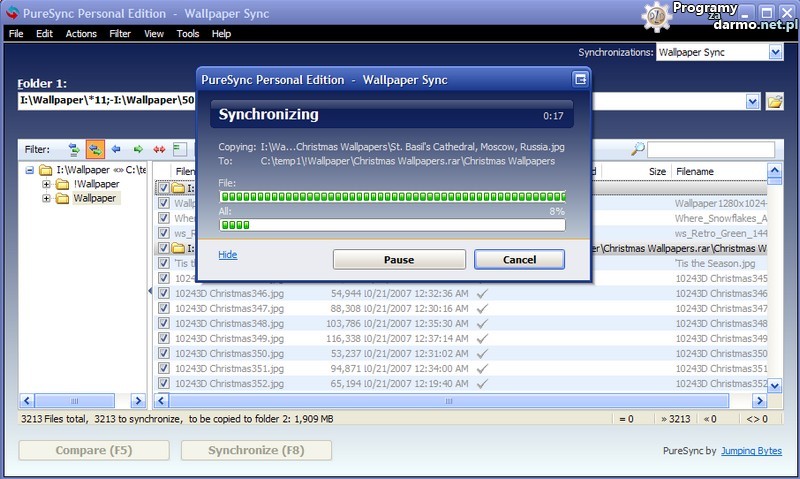Click the magnifying glass search icon
Viewport: 800px width, 479px height.
[x=637, y=149]
